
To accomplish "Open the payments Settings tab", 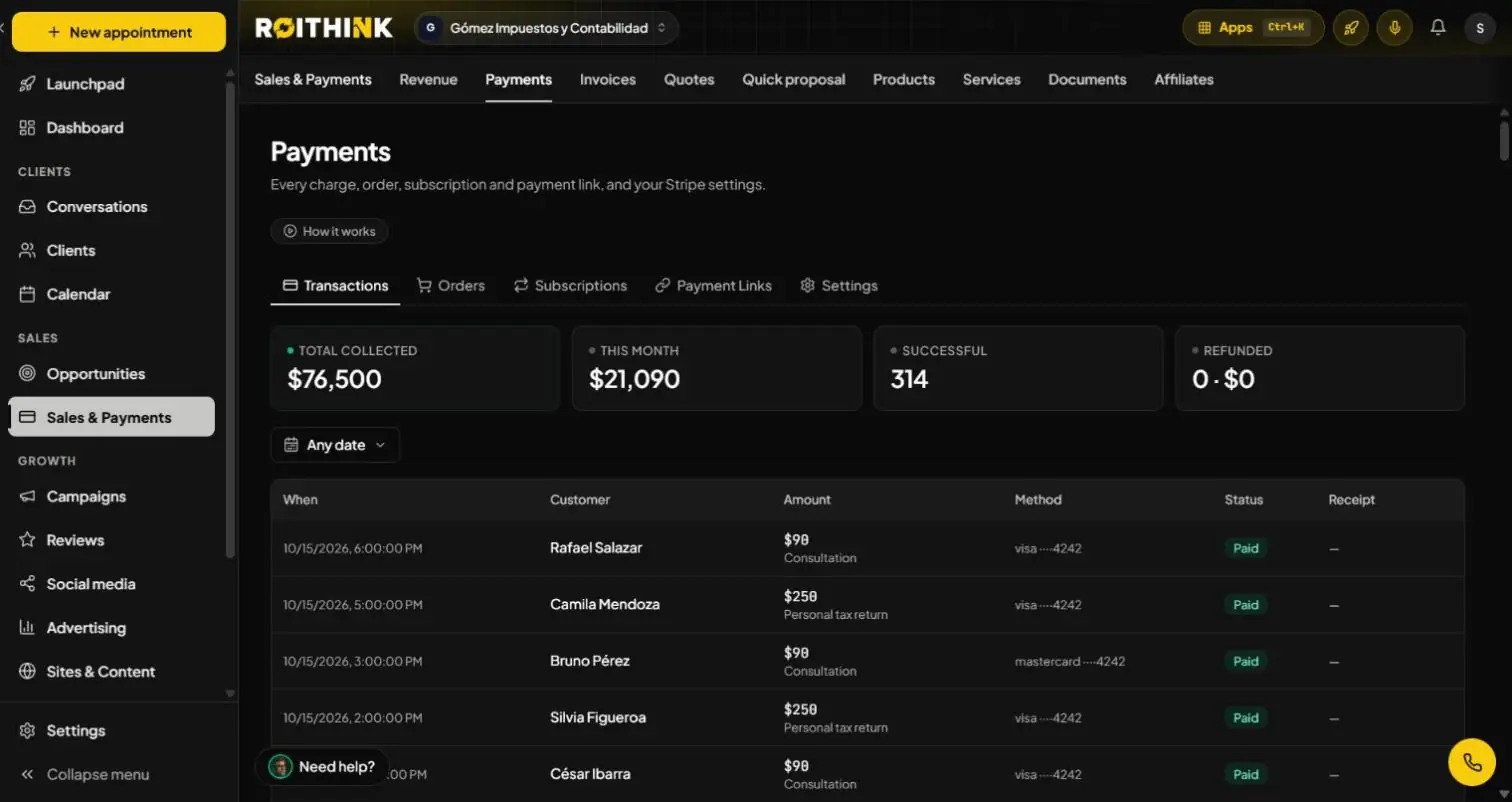I will [839, 286].
